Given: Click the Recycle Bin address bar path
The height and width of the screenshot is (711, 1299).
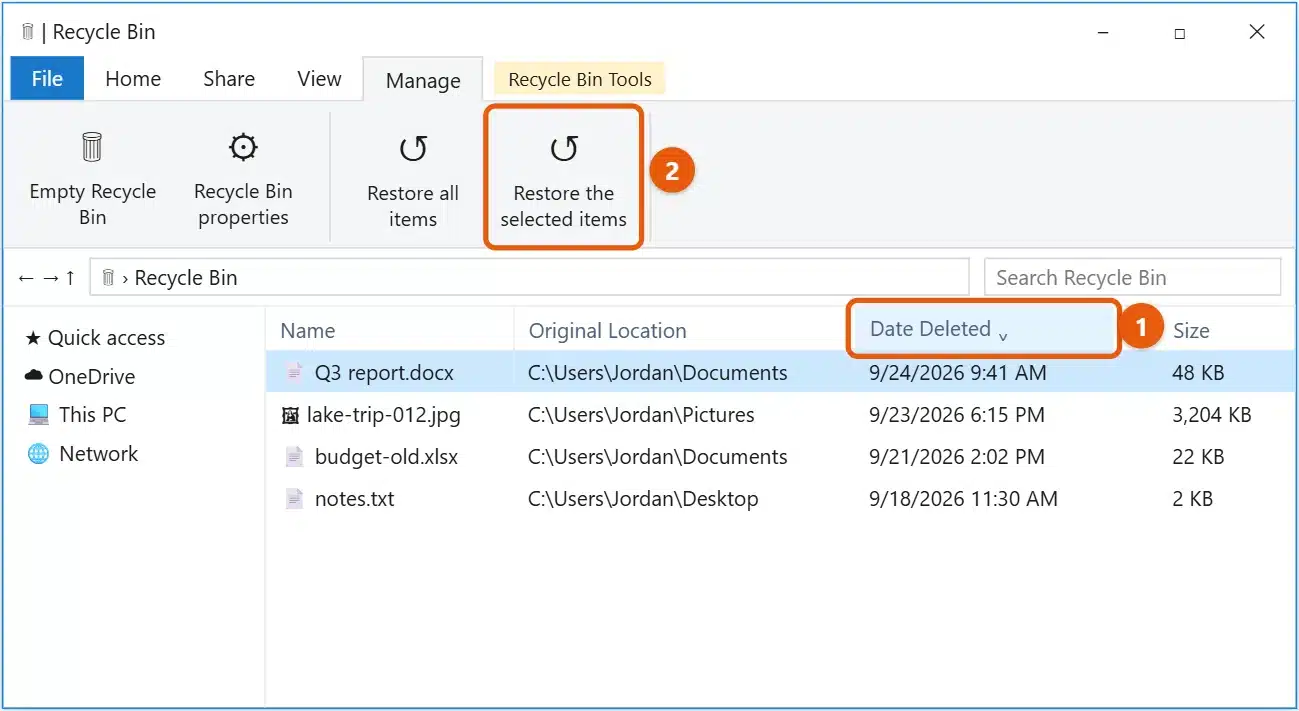Looking at the screenshot, I should [529, 278].
